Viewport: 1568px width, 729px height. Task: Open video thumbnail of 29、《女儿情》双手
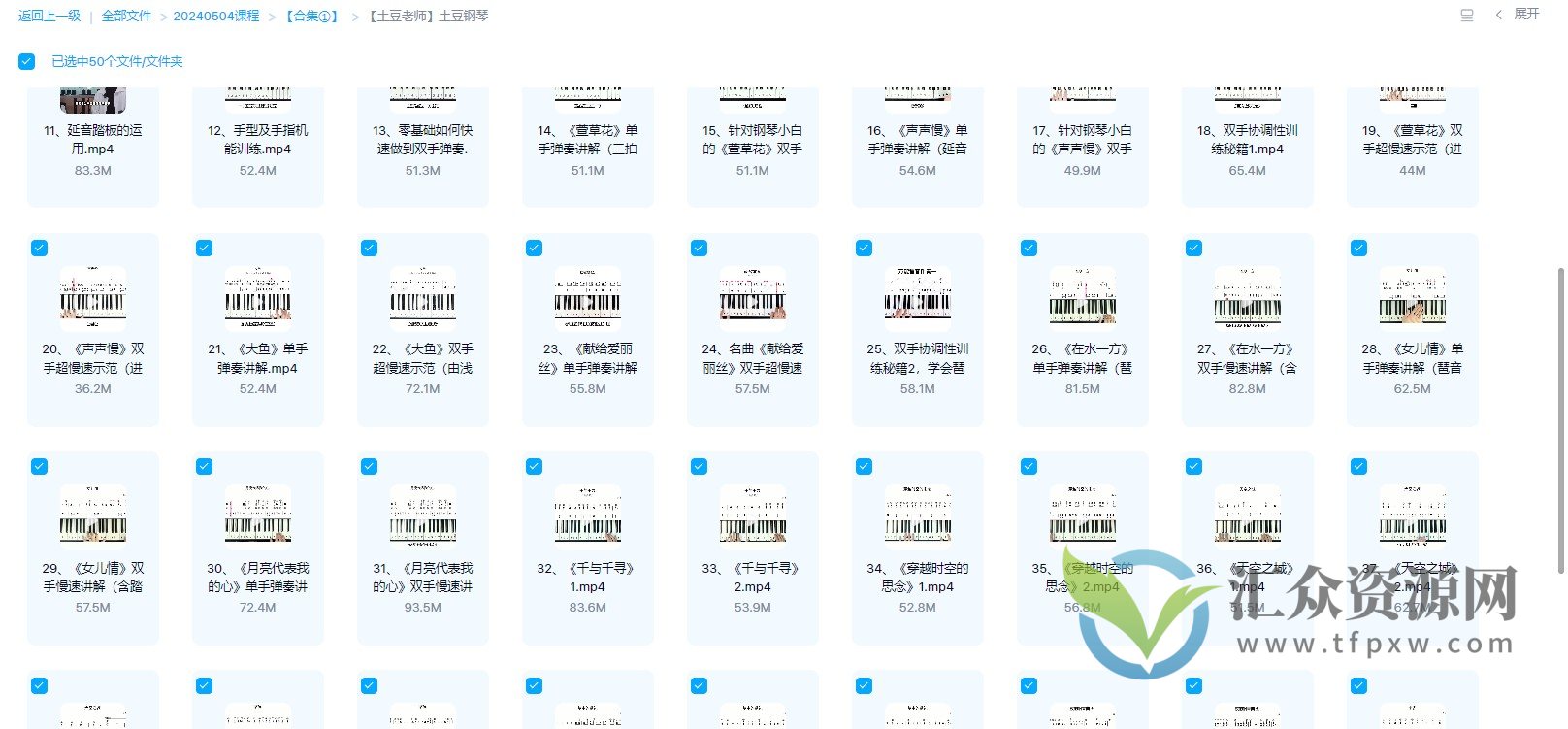pos(93,517)
